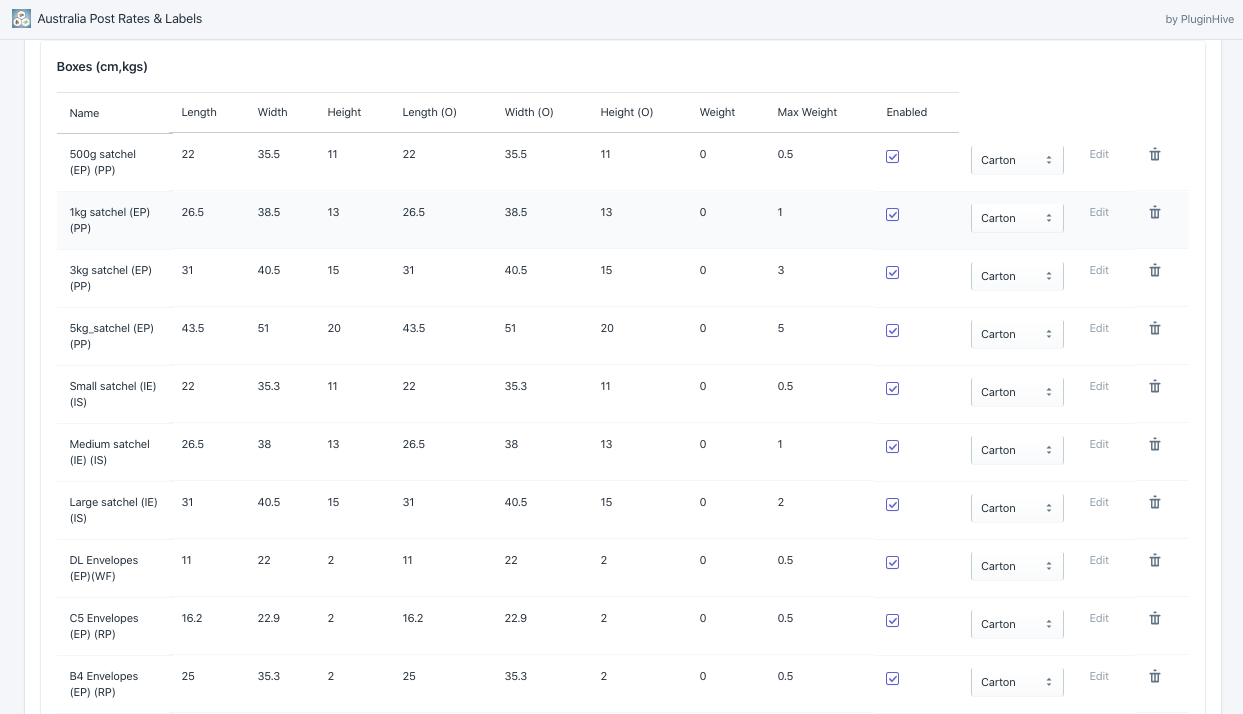Click the Enabled column header

(x=907, y=112)
